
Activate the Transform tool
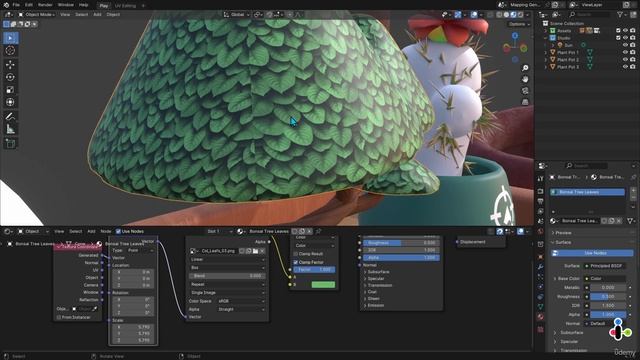(10, 102)
